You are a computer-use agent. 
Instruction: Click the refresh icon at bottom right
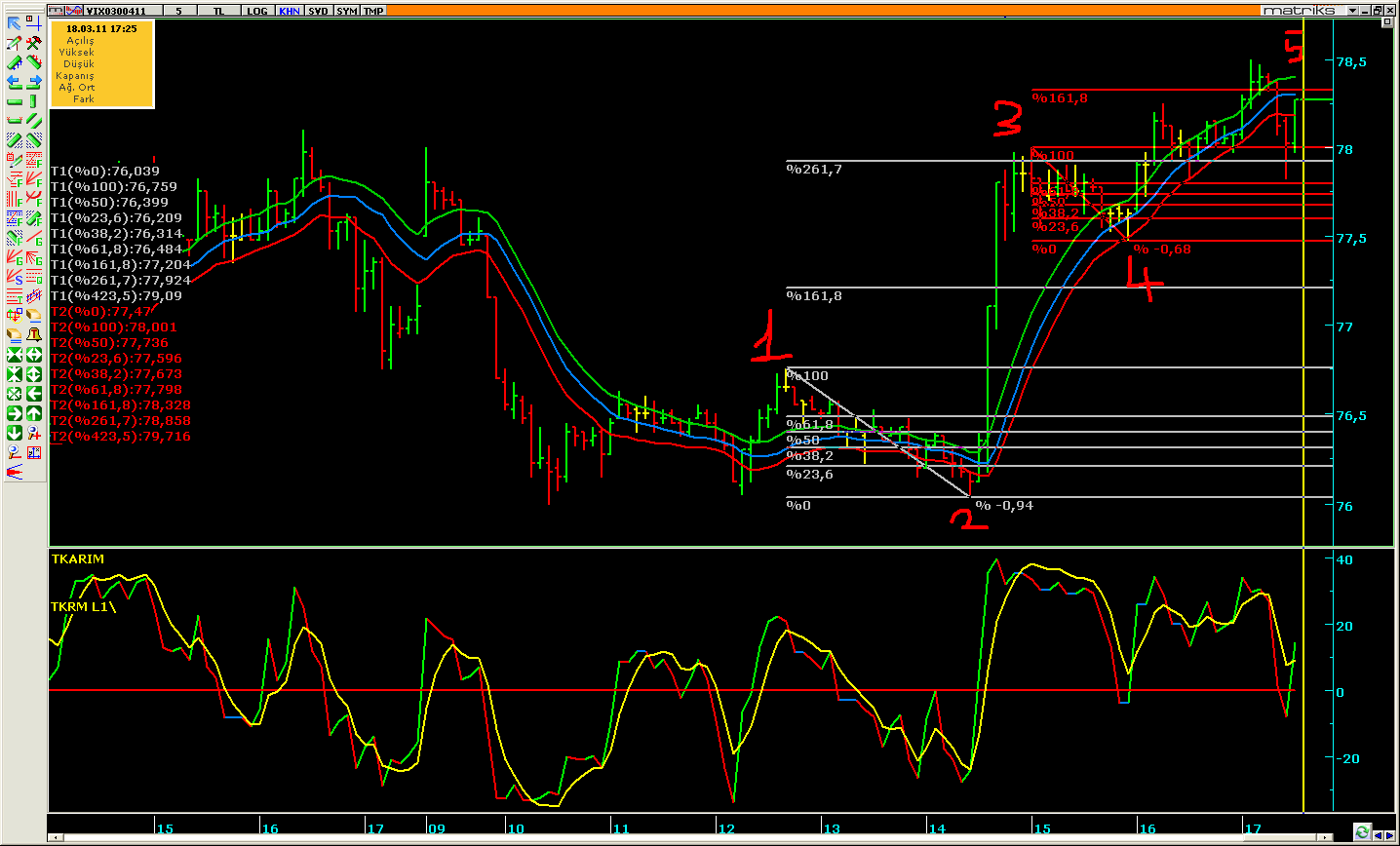[x=1362, y=832]
